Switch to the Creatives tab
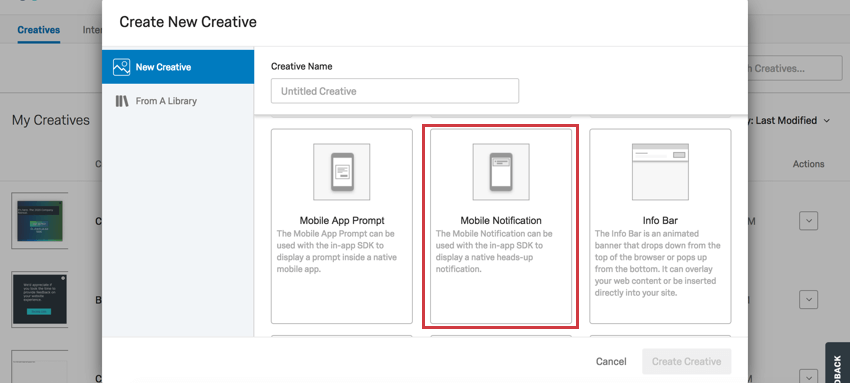 coord(38,30)
